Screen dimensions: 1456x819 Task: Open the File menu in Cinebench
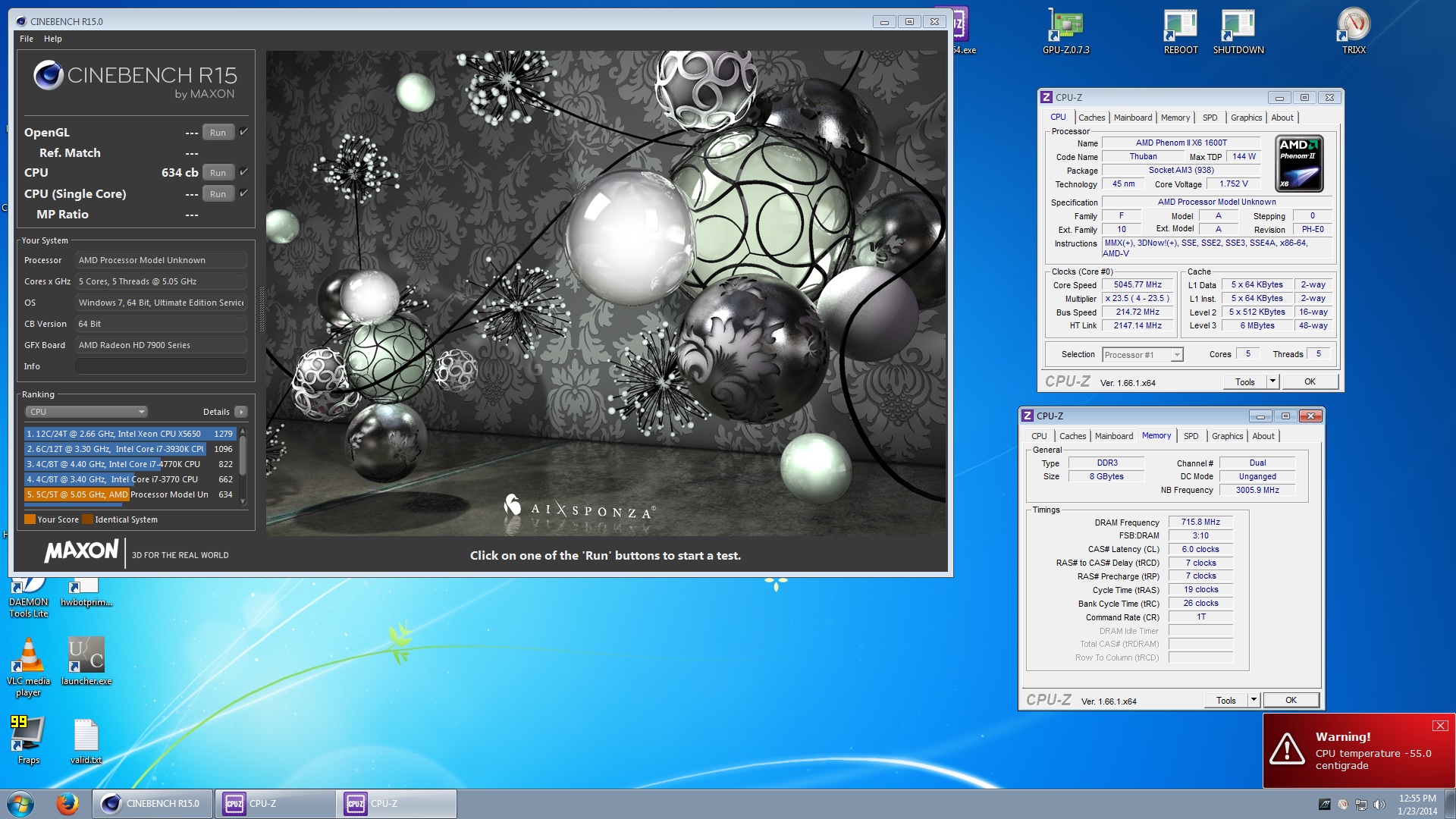point(27,39)
